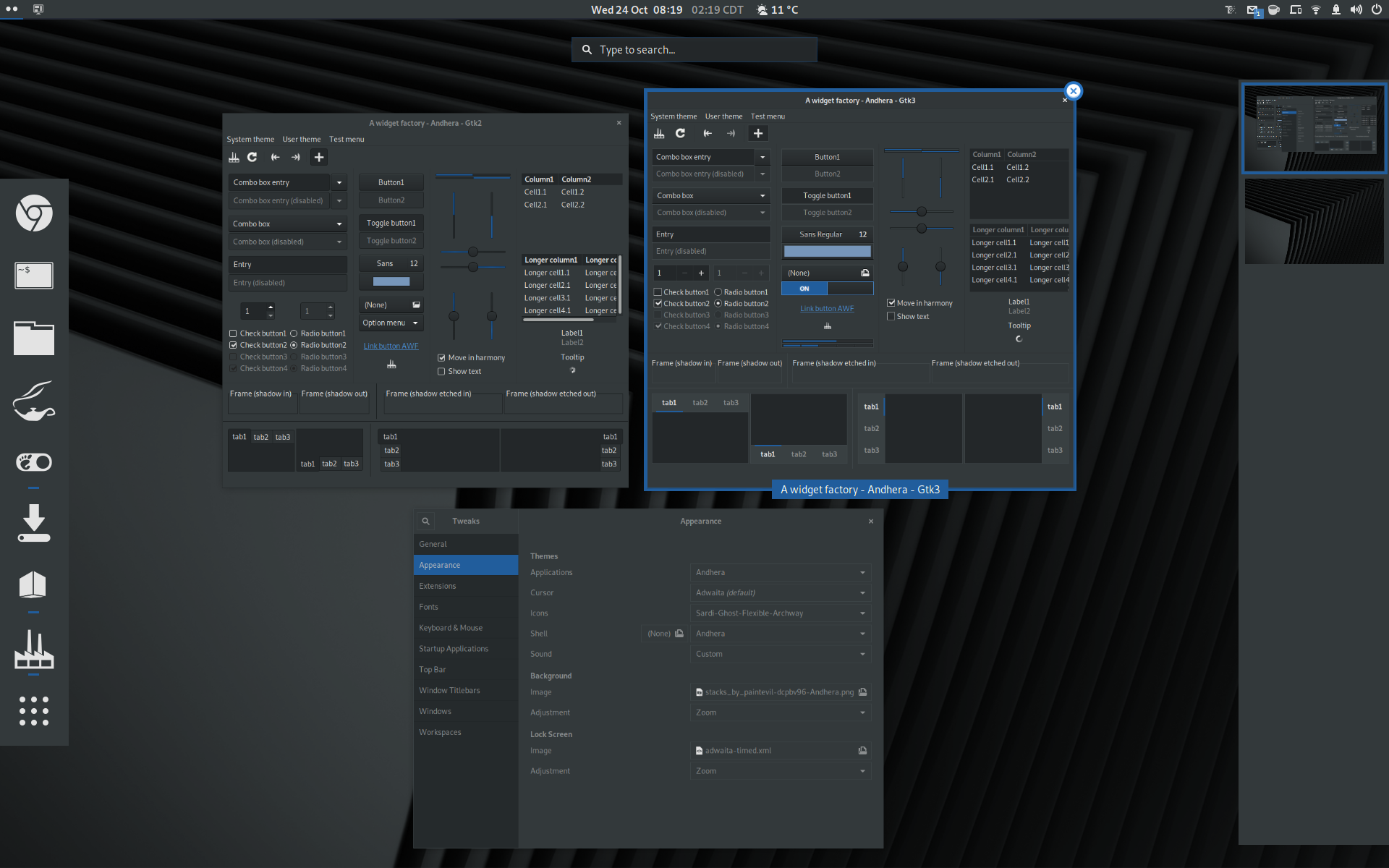Open the power menu in top bar
Image resolution: width=1389 pixels, height=868 pixels.
[x=1376, y=9]
